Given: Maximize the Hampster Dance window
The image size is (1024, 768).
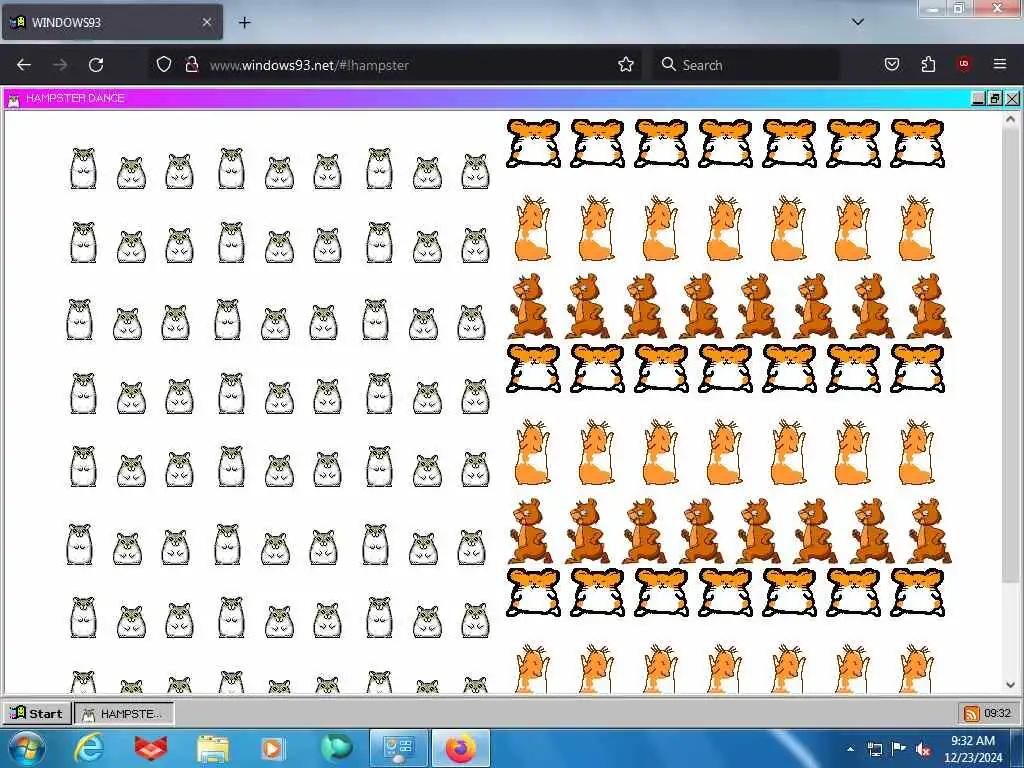Looking at the screenshot, I should pyautogui.click(x=995, y=99).
